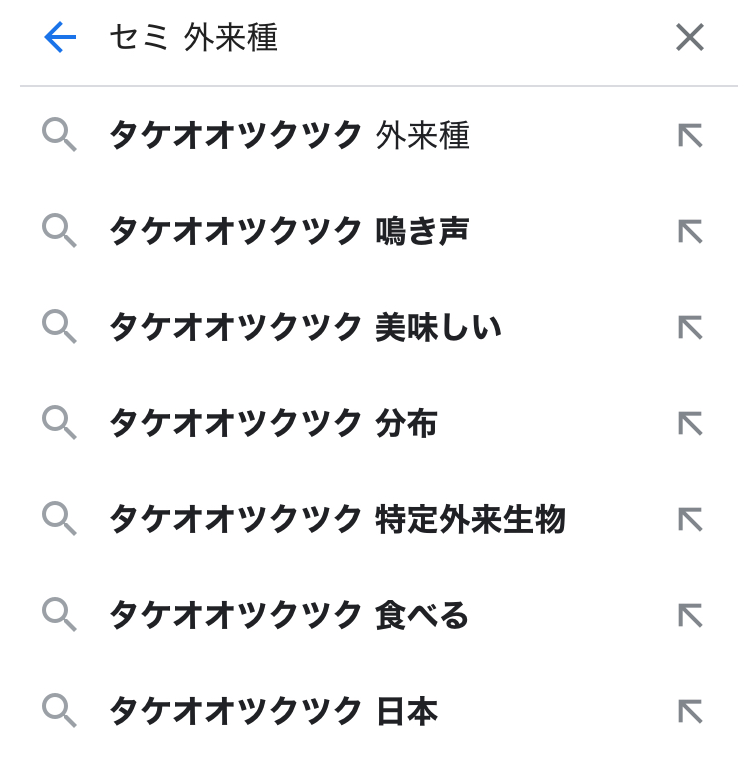Viewport: 750px width, 762px height.
Task: Tap the arrow icon beside 日本 suggestion
Action: click(x=689, y=711)
